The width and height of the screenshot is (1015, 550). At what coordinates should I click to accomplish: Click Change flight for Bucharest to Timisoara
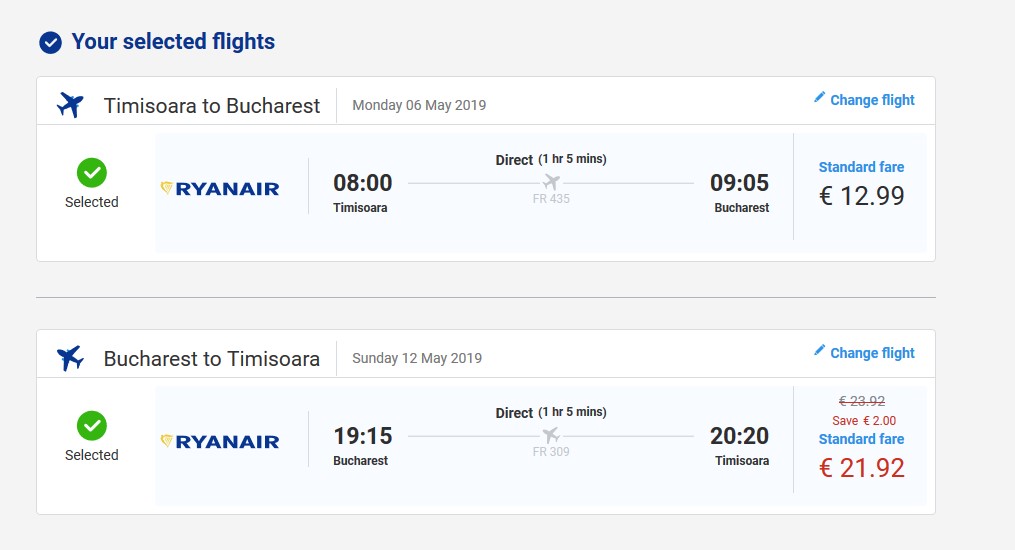pos(872,353)
